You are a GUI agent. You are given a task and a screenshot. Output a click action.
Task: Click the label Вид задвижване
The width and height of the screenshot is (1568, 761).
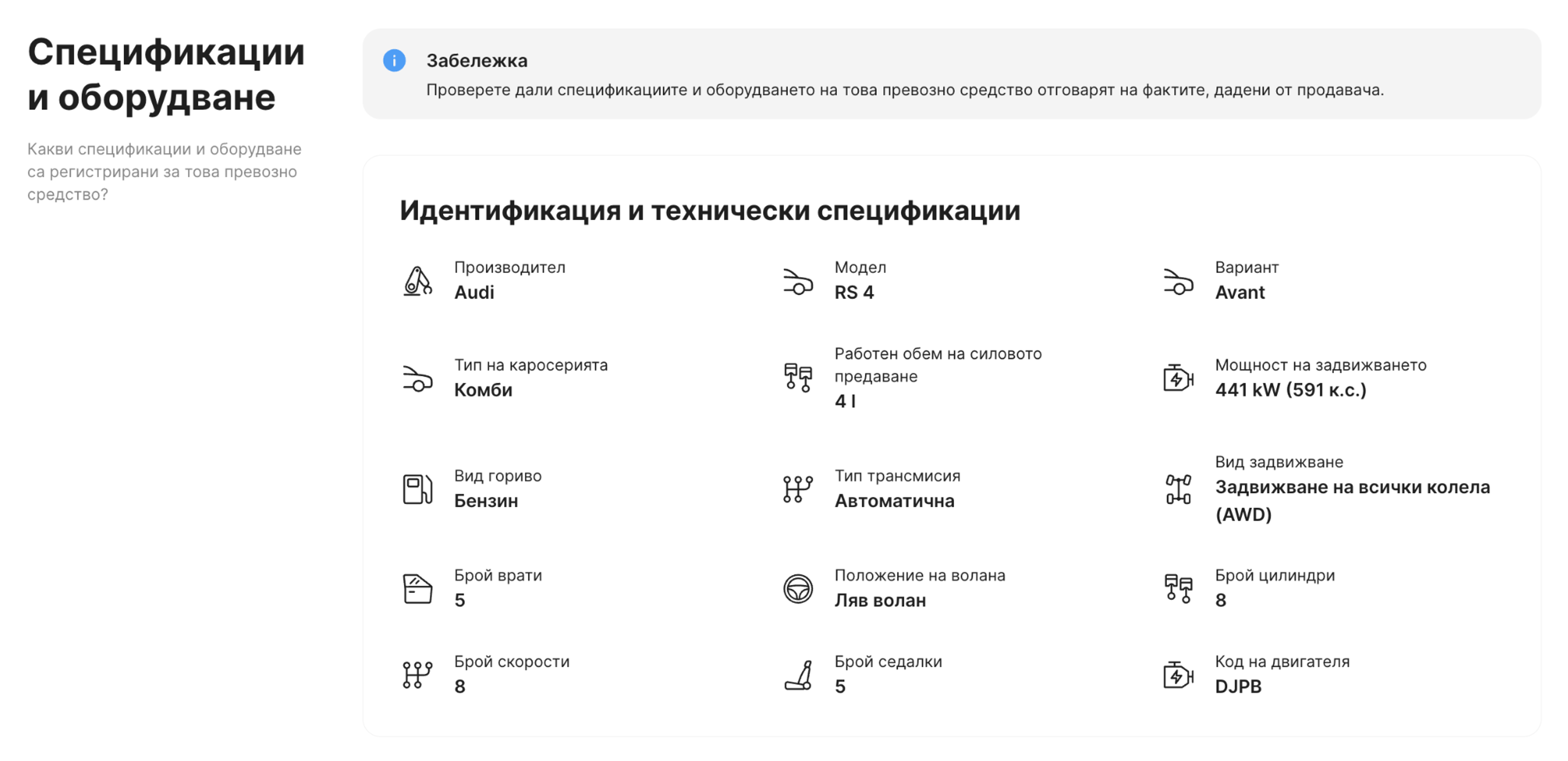click(1279, 461)
